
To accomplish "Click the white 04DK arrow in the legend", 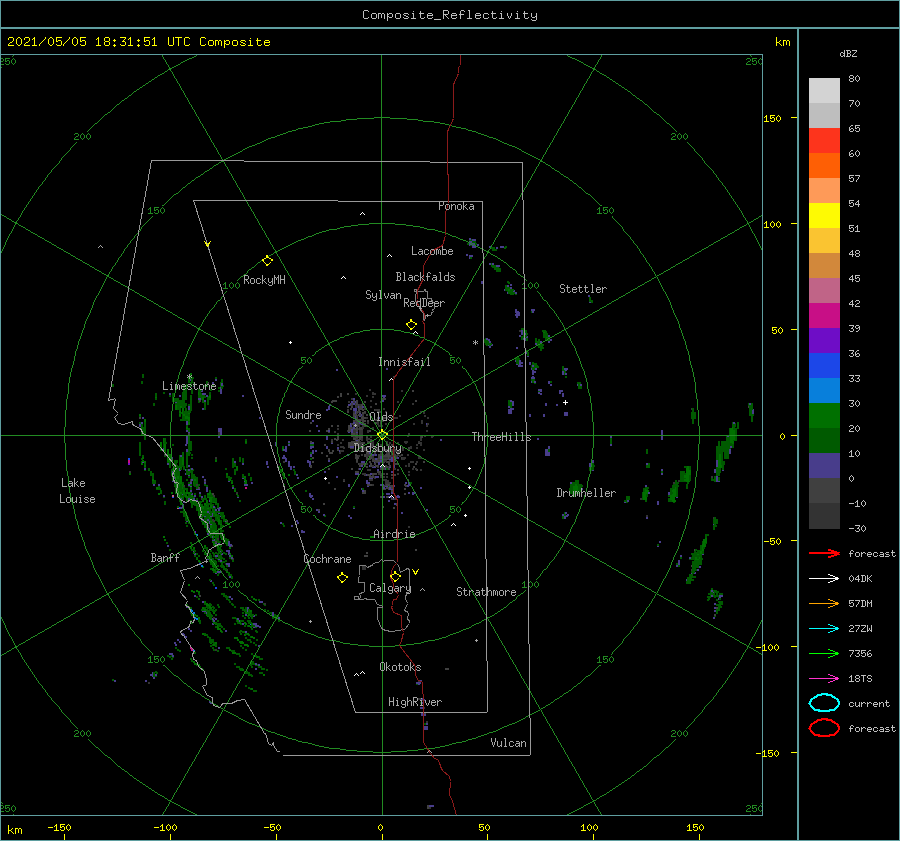I will (824, 579).
